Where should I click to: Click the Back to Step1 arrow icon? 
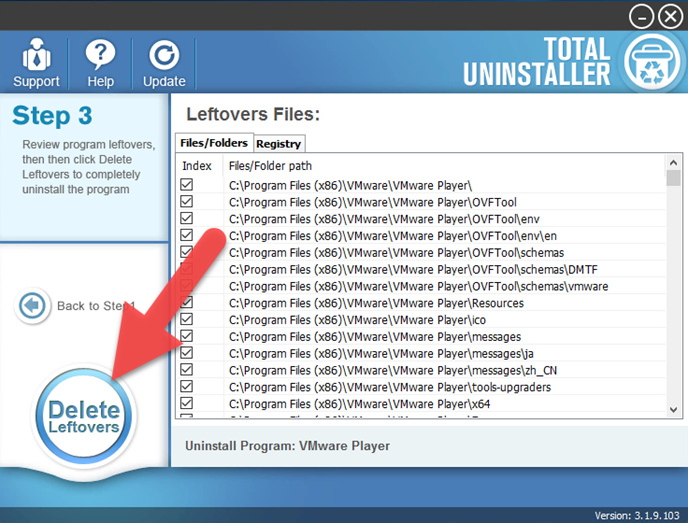click(x=32, y=305)
